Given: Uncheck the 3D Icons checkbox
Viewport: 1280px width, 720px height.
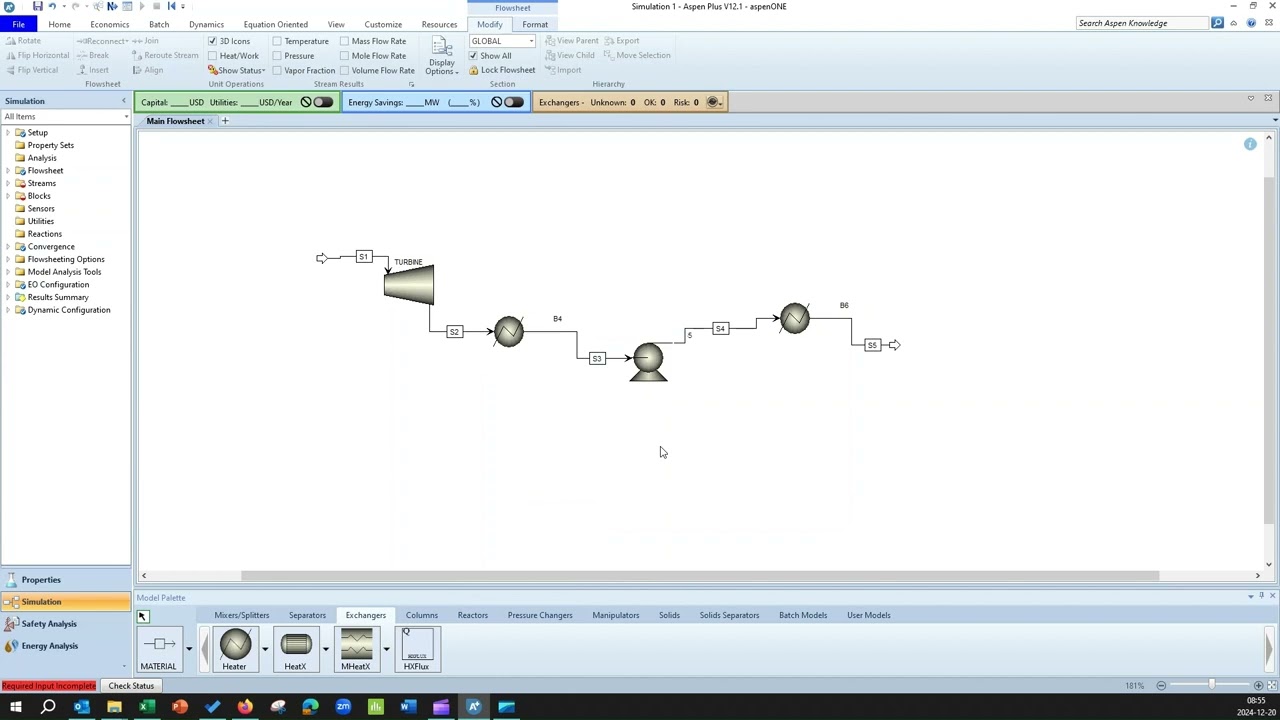Looking at the screenshot, I should [x=212, y=41].
